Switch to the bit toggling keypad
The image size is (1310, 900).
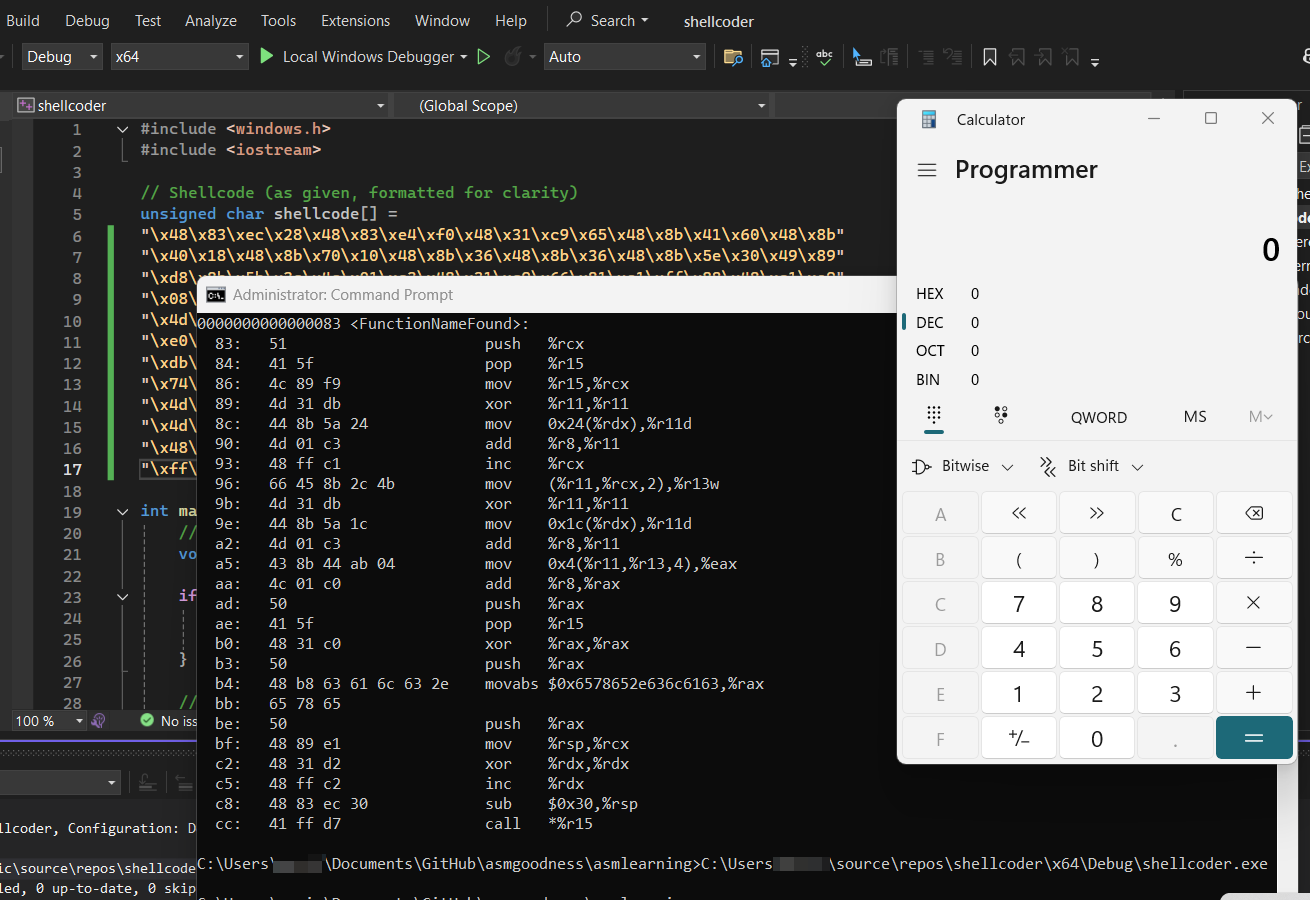click(x=1000, y=416)
